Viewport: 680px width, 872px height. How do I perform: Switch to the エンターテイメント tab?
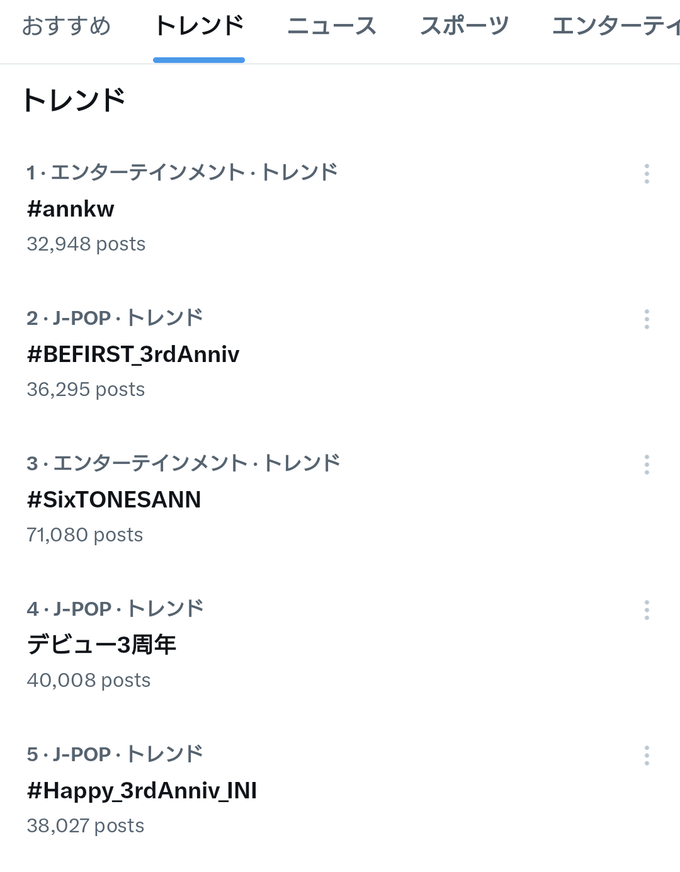pos(616,26)
